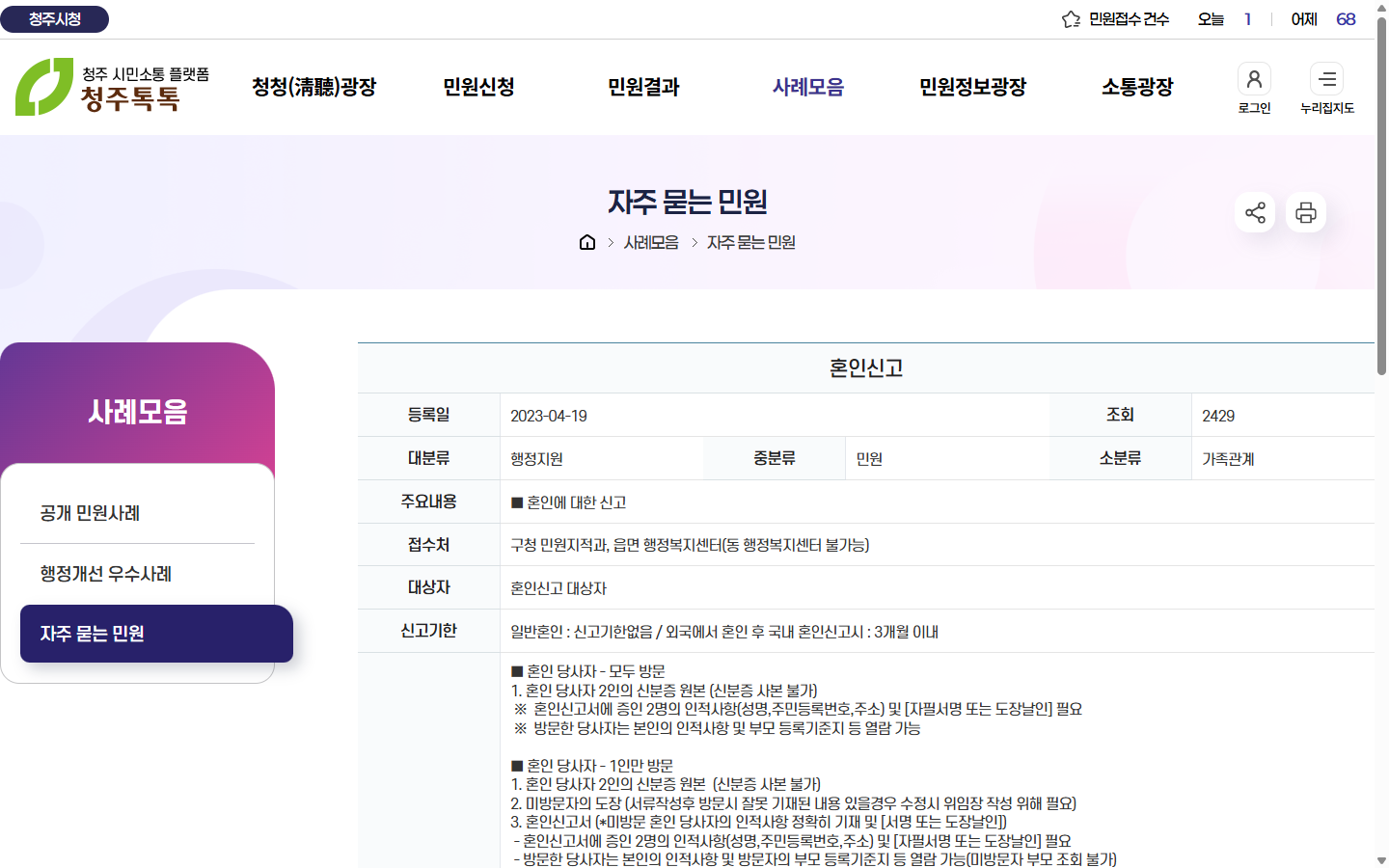1389x868 pixels.
Task: Click the 접수처 row header
Action: pos(428,545)
